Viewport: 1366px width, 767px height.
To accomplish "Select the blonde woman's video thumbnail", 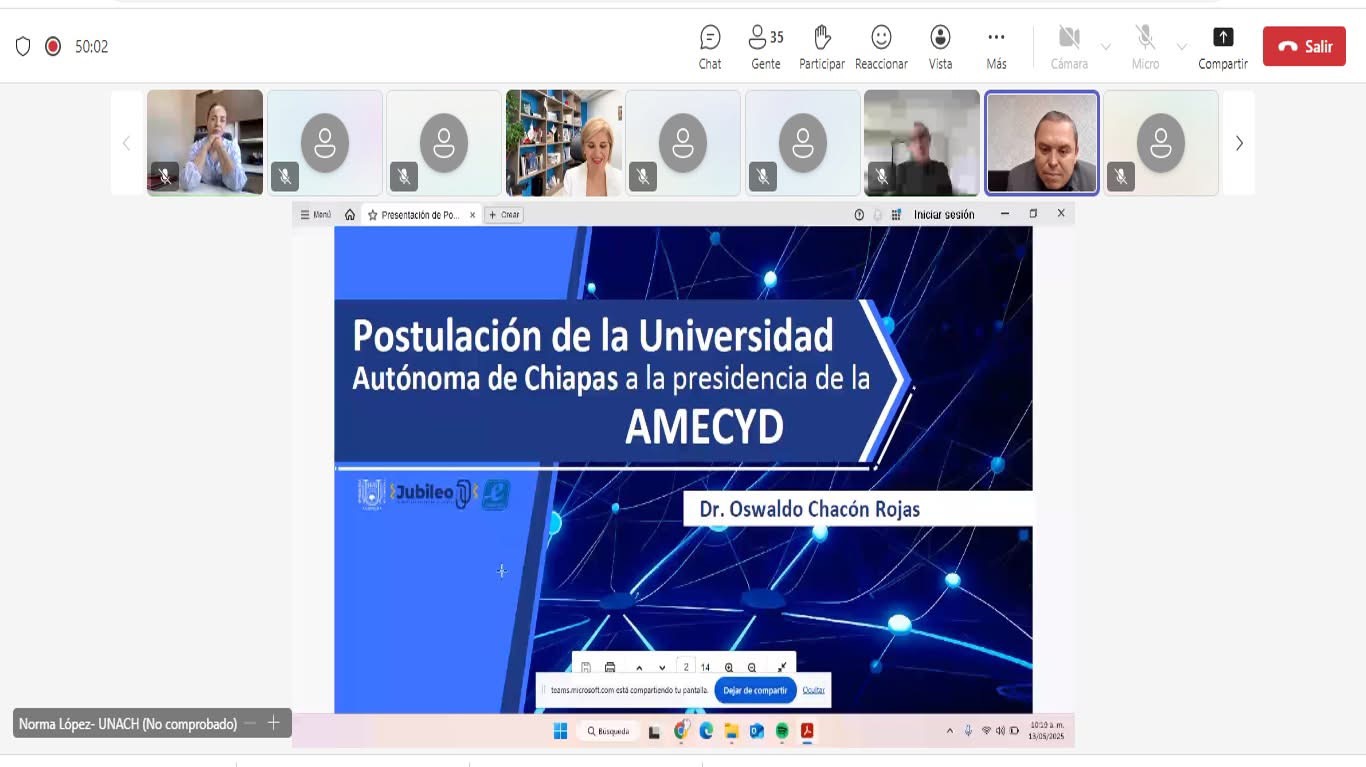I will coord(563,143).
